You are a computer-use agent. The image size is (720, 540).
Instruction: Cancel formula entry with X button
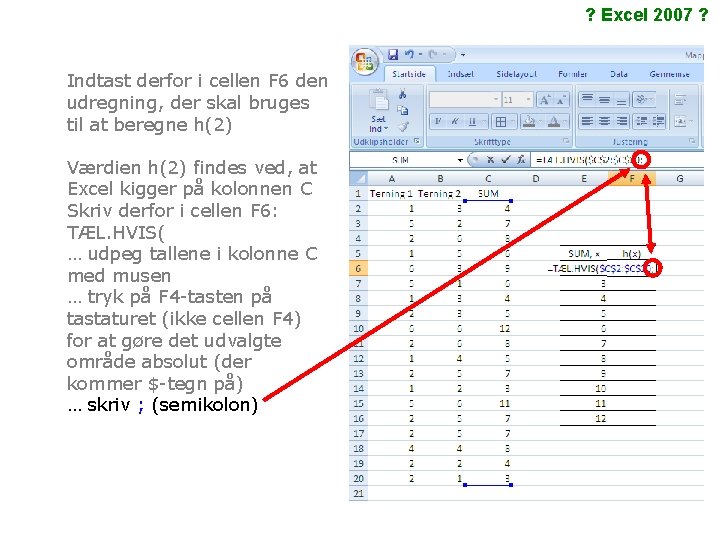[x=490, y=160]
